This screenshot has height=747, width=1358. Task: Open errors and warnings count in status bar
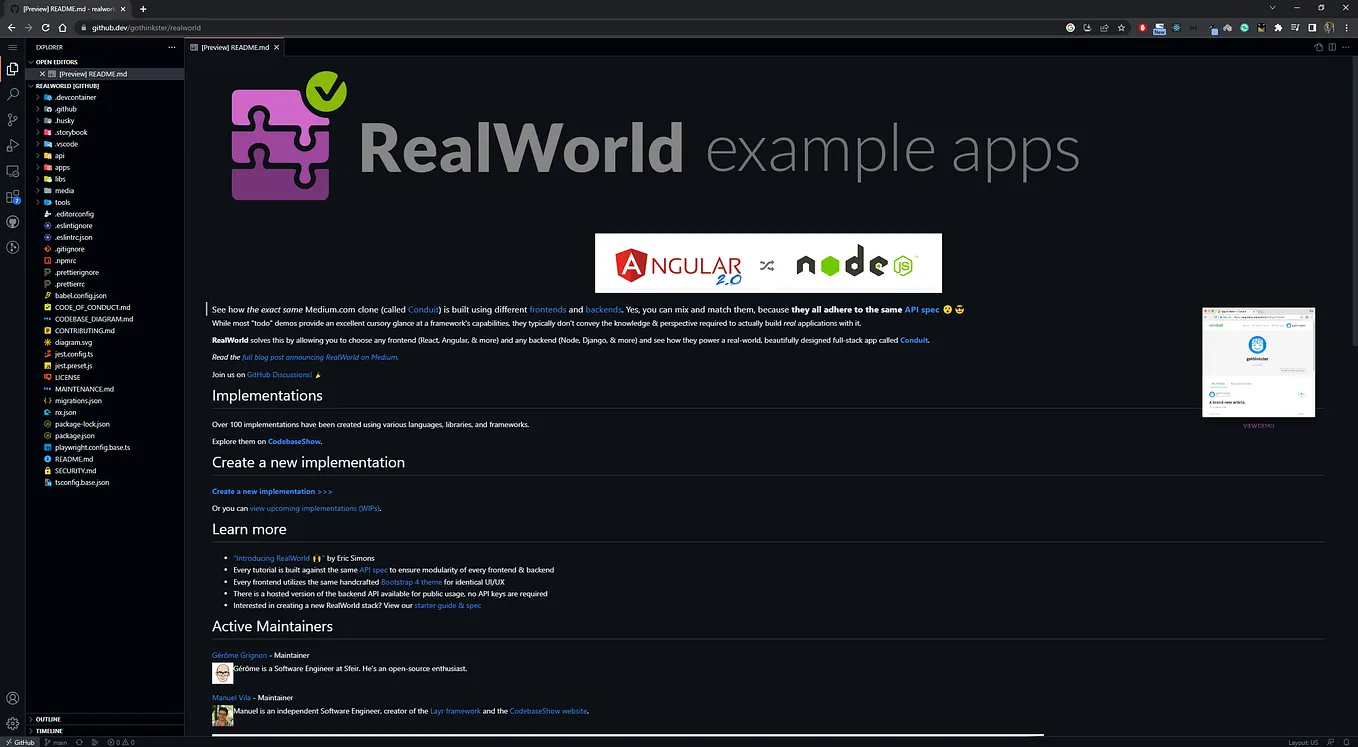tap(120, 742)
